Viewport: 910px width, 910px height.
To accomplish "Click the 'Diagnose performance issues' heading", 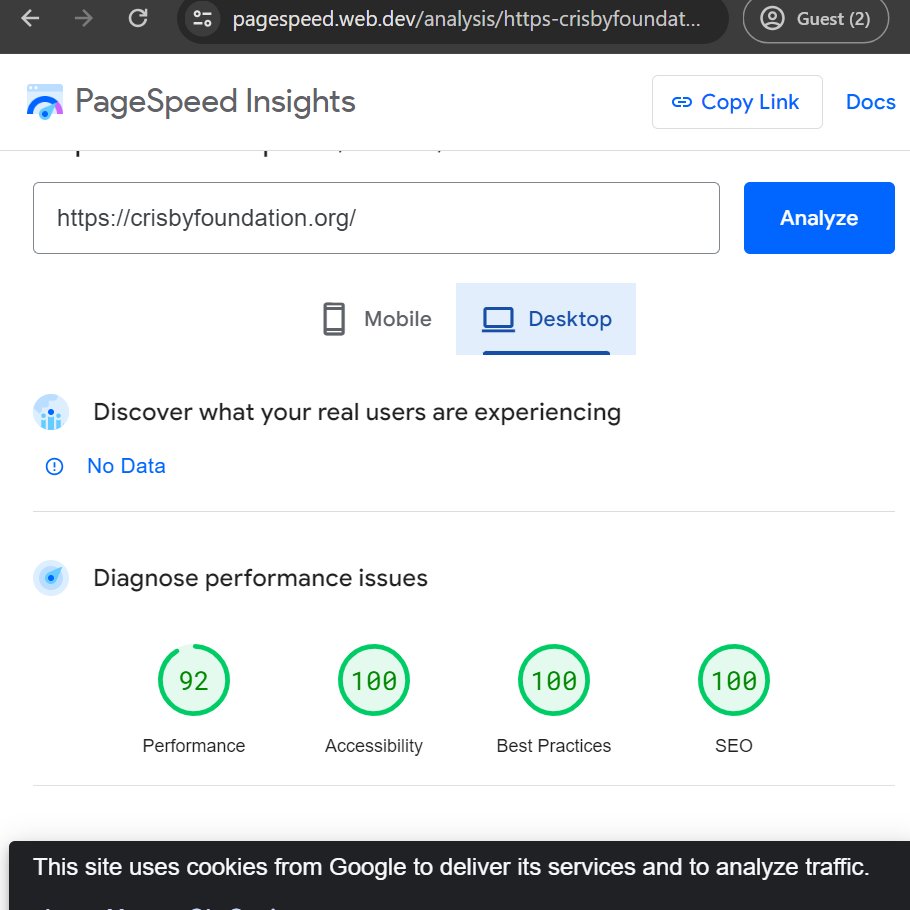I will tap(261, 578).
